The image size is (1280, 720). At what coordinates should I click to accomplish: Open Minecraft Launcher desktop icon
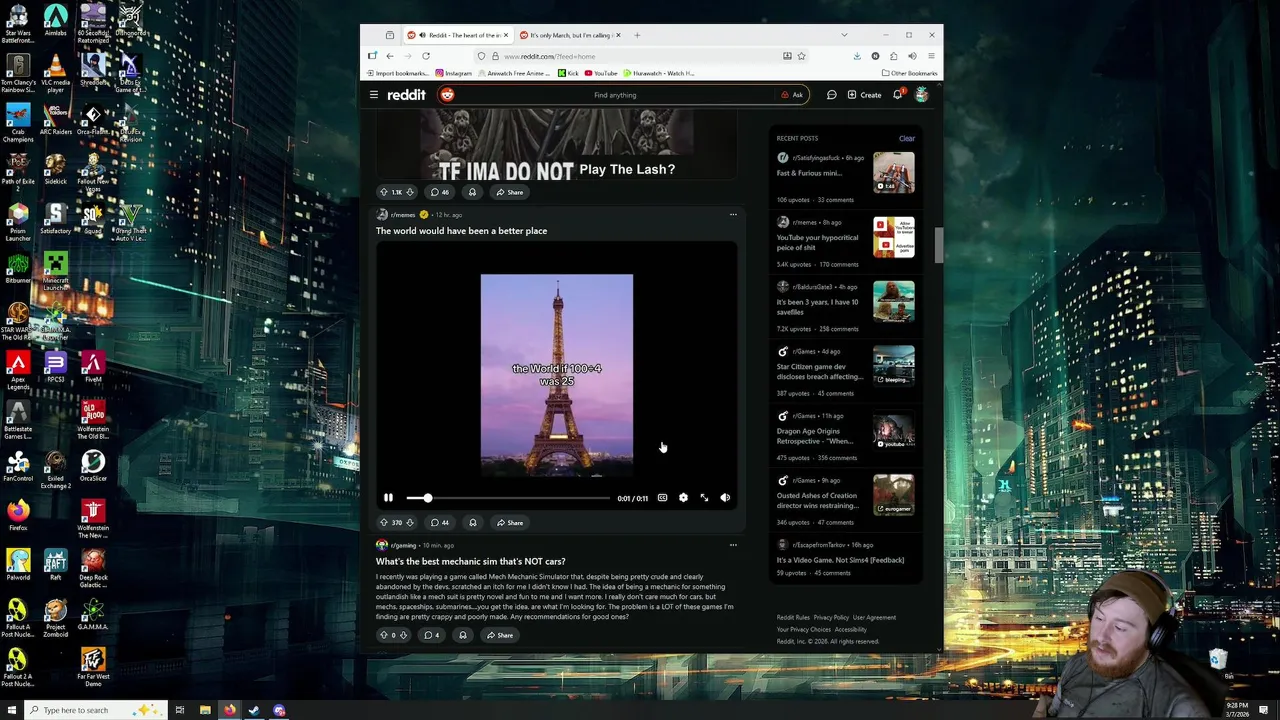pyautogui.click(x=55, y=268)
